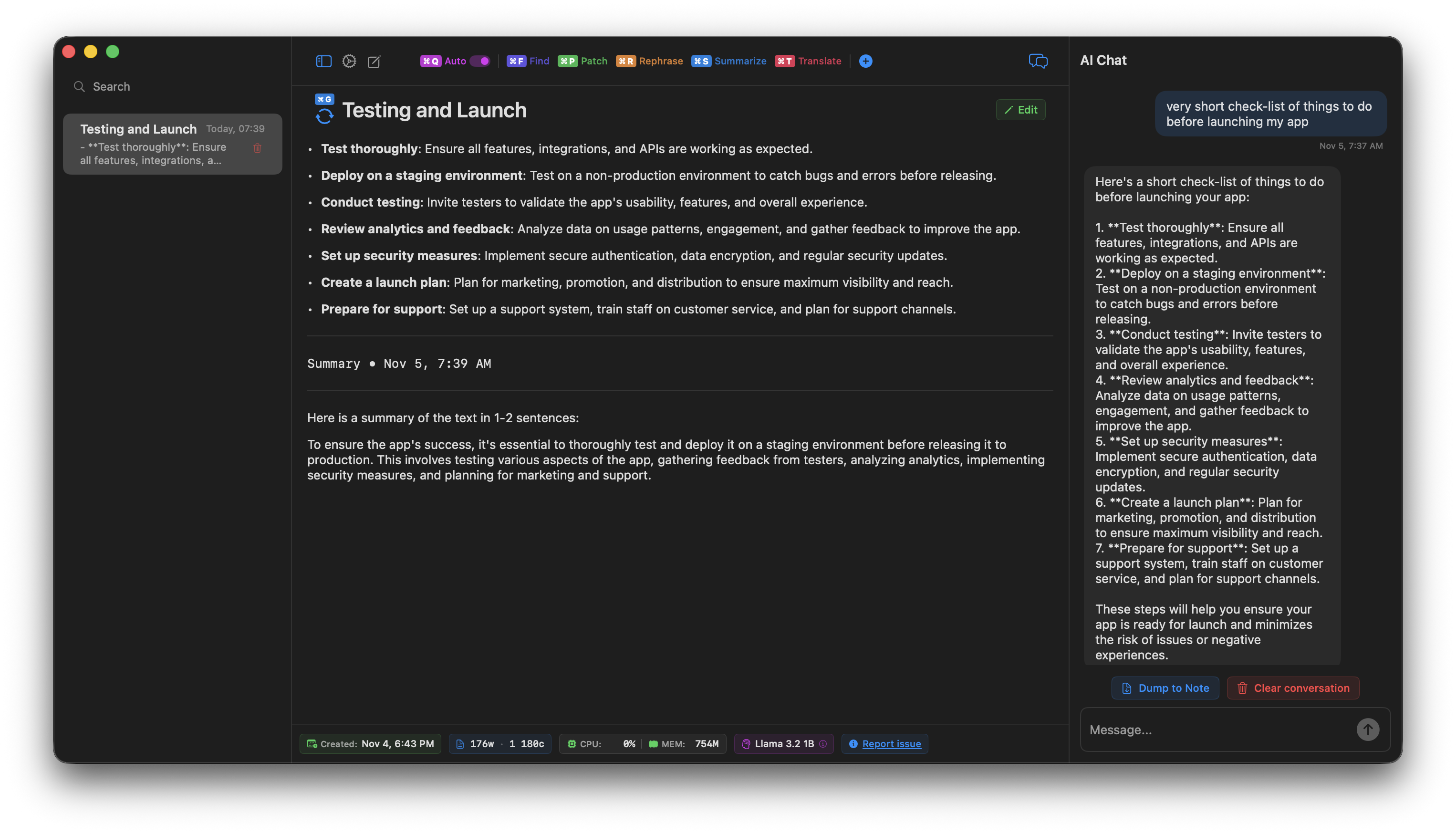Screen dimensions: 1456x834
Task: Send chat message with the arrow icon
Action: 1368,729
